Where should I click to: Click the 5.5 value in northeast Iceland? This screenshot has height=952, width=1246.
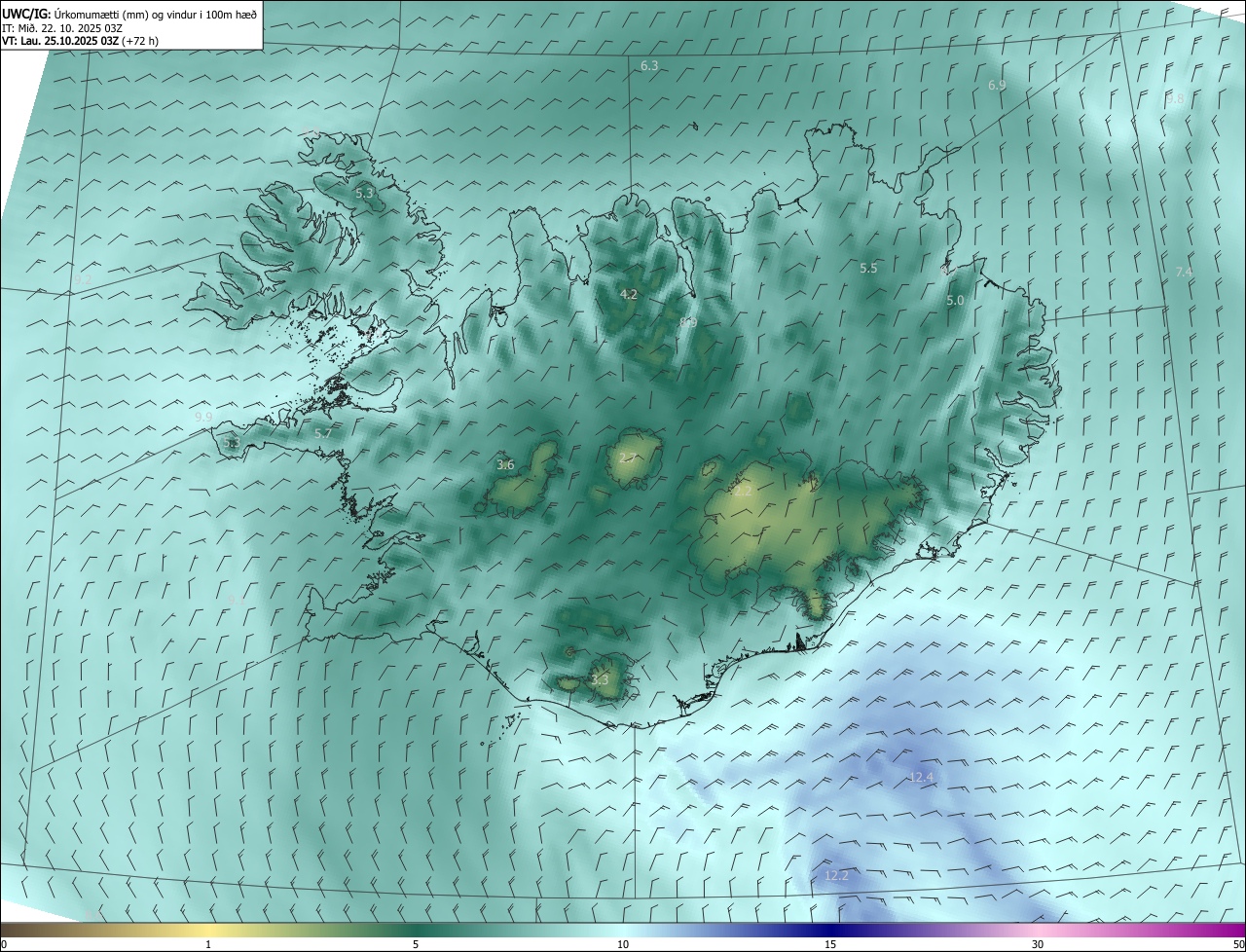(x=868, y=268)
